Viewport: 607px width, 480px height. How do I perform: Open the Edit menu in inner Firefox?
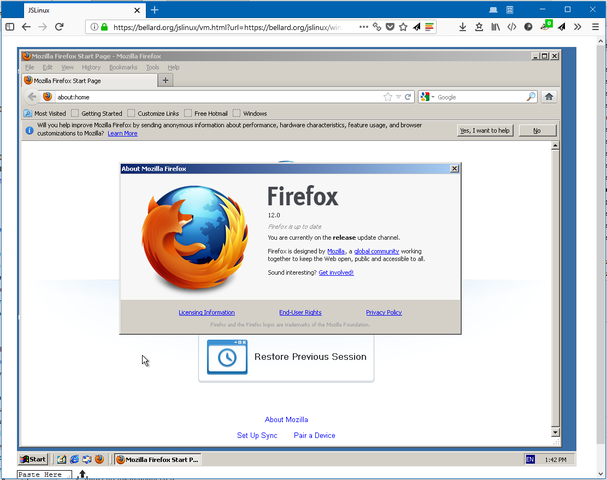coord(48,67)
